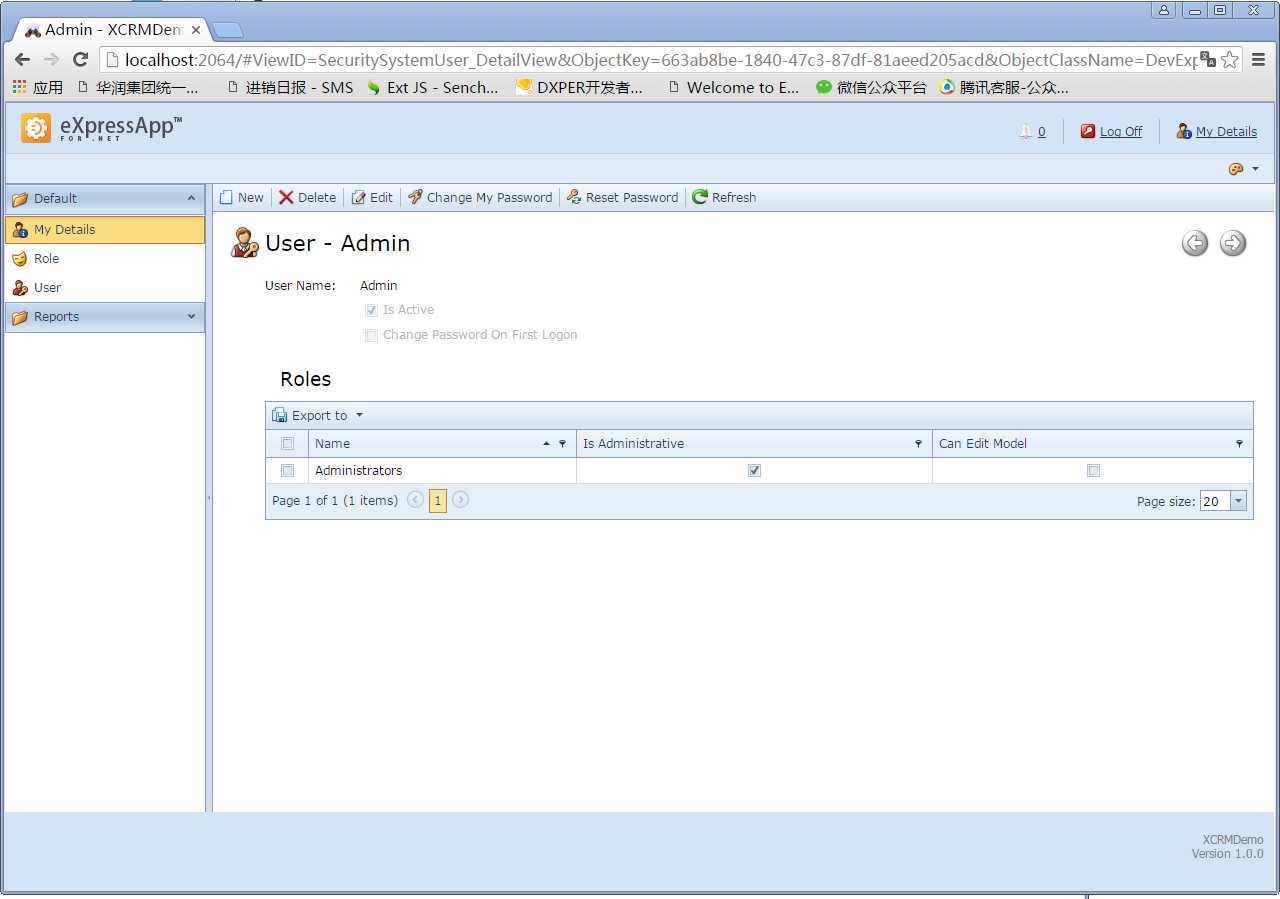Click the next page pager arrow

[460, 500]
